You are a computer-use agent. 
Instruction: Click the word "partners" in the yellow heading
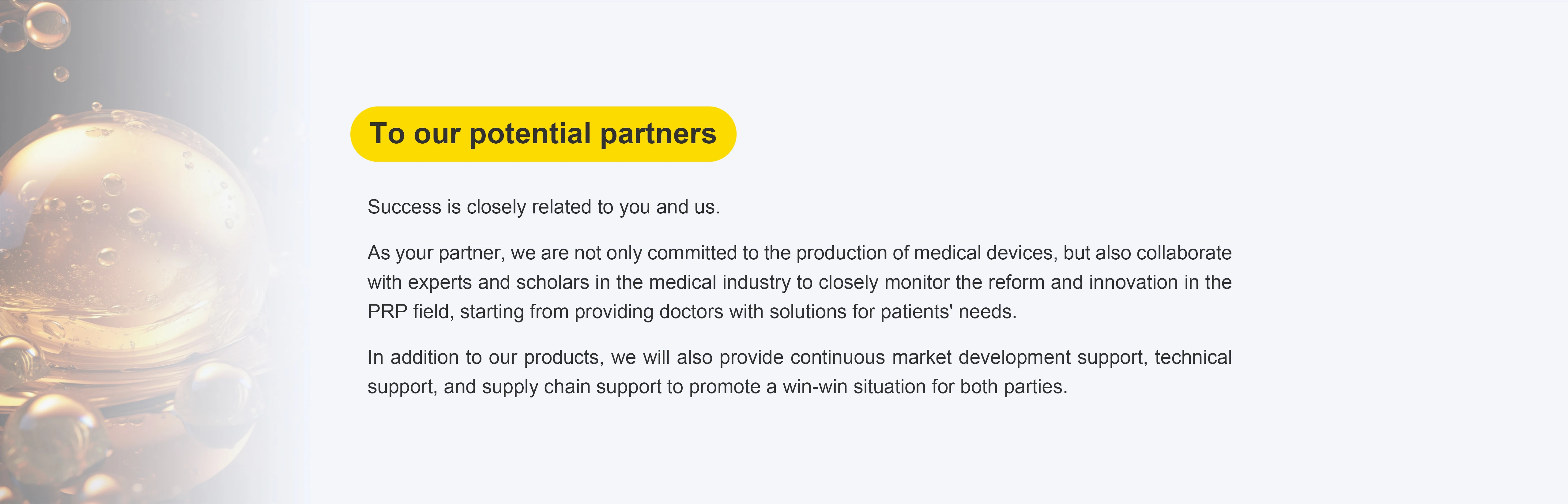[658, 134]
